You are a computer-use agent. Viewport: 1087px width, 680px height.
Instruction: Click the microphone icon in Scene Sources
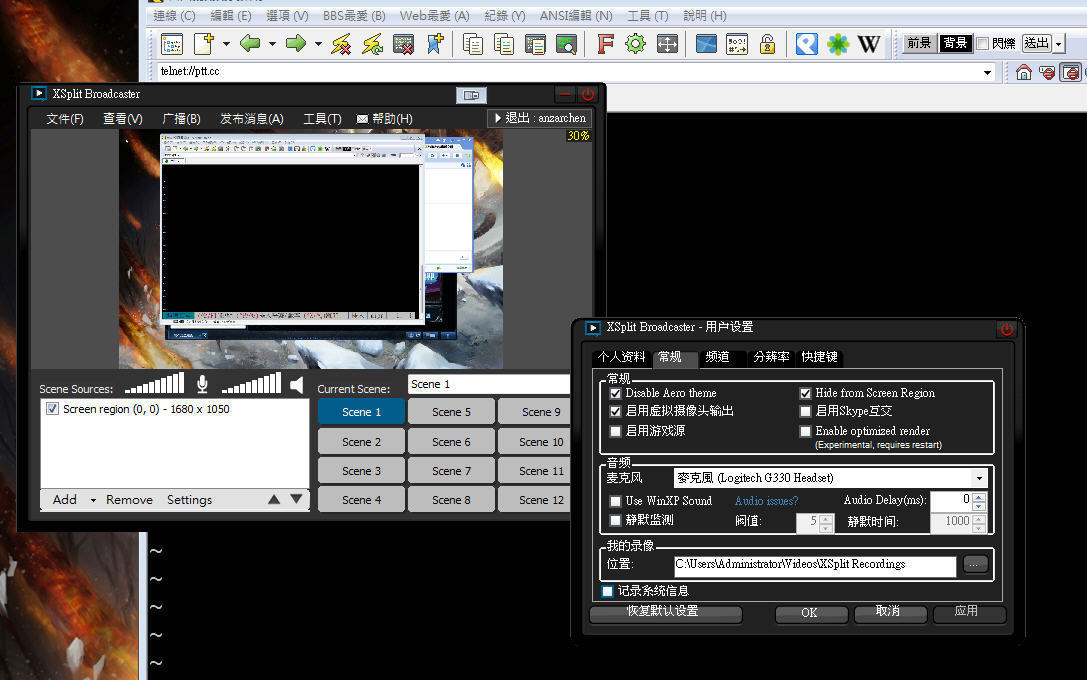pos(202,384)
